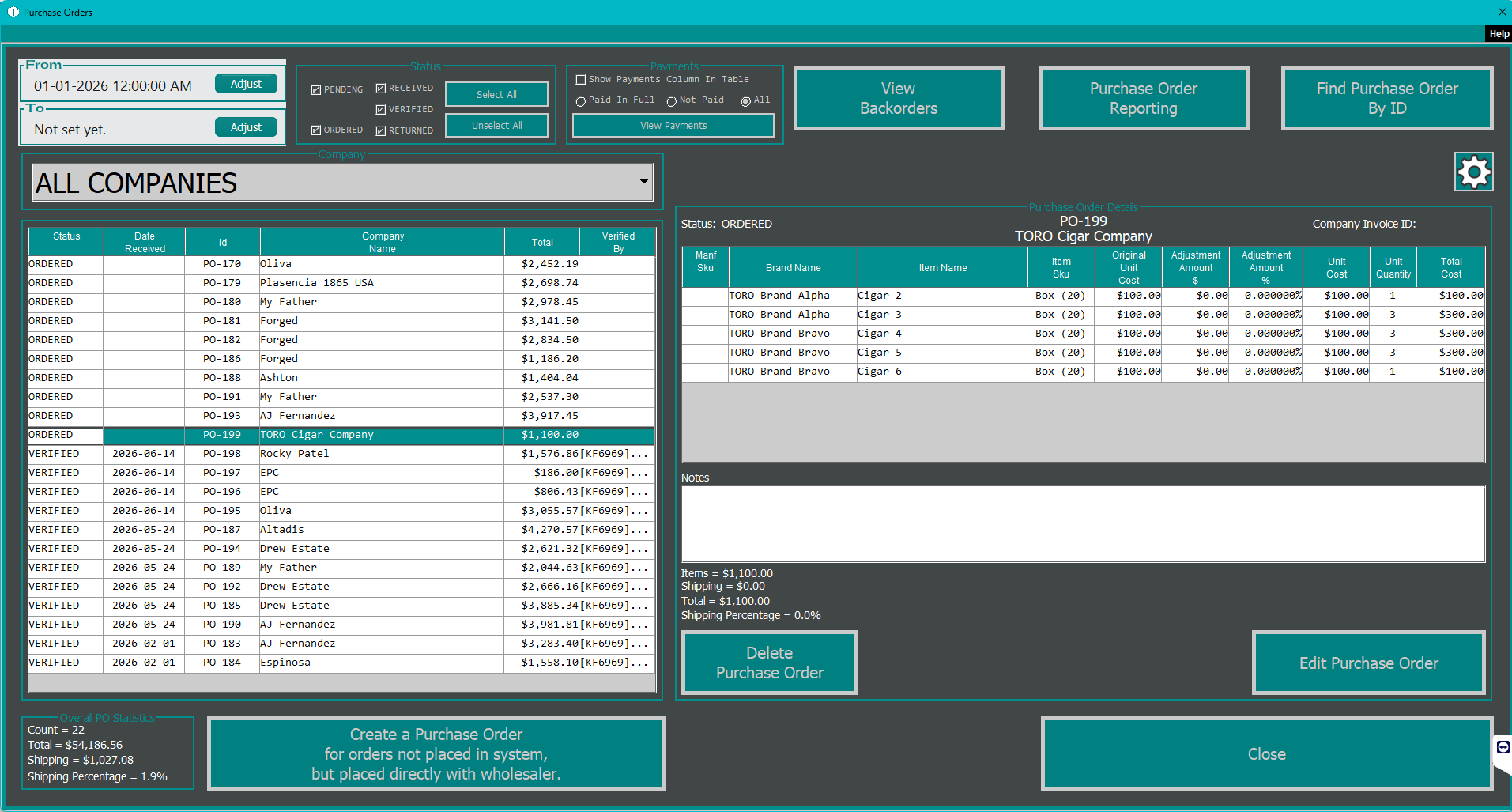This screenshot has width=1512, height=812.
Task: Click the large Close button
Action: [x=1267, y=753]
